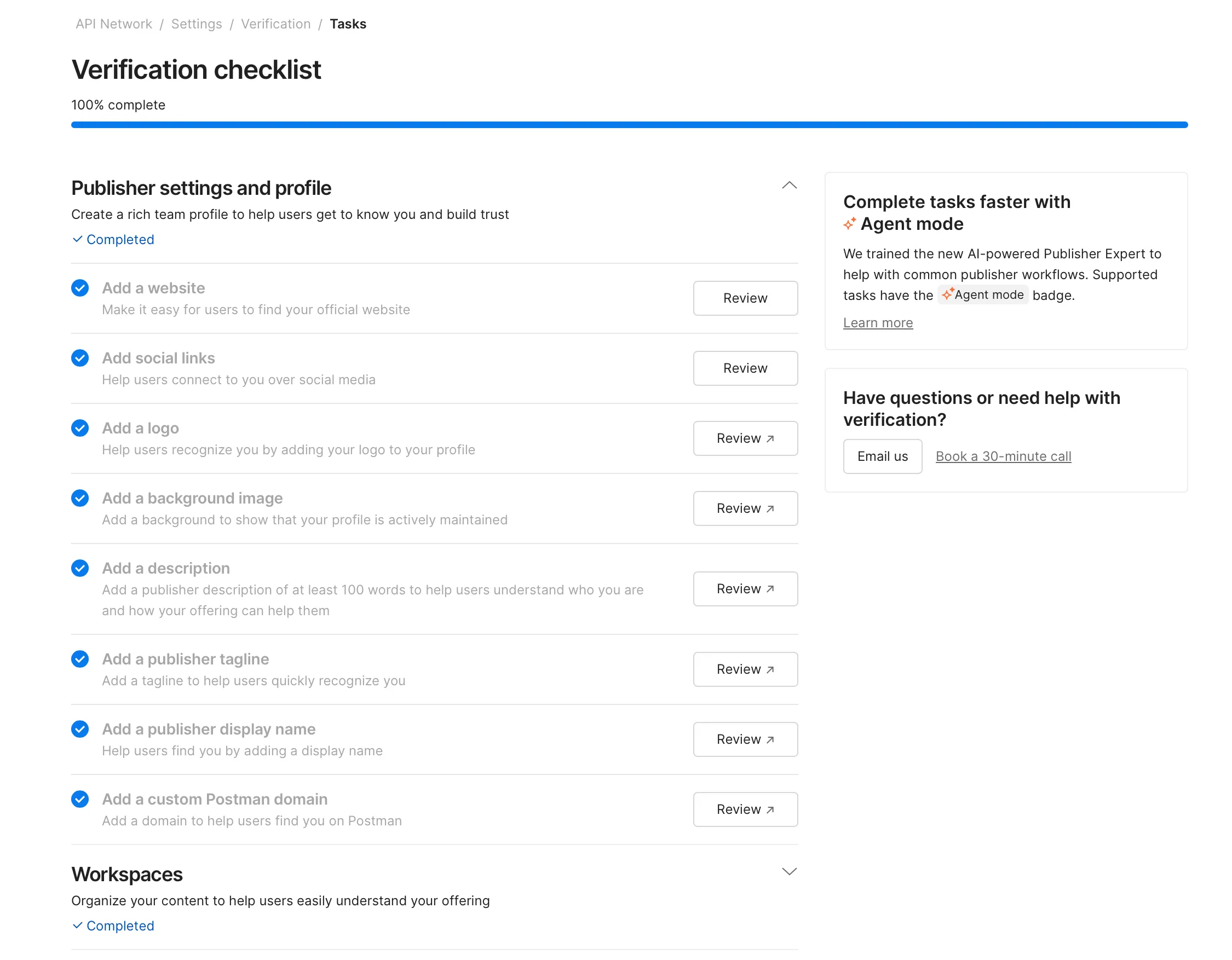This screenshot has width=1232, height=960.
Task: Click the checkmark icon next to Add a logo
Action: (x=79, y=428)
